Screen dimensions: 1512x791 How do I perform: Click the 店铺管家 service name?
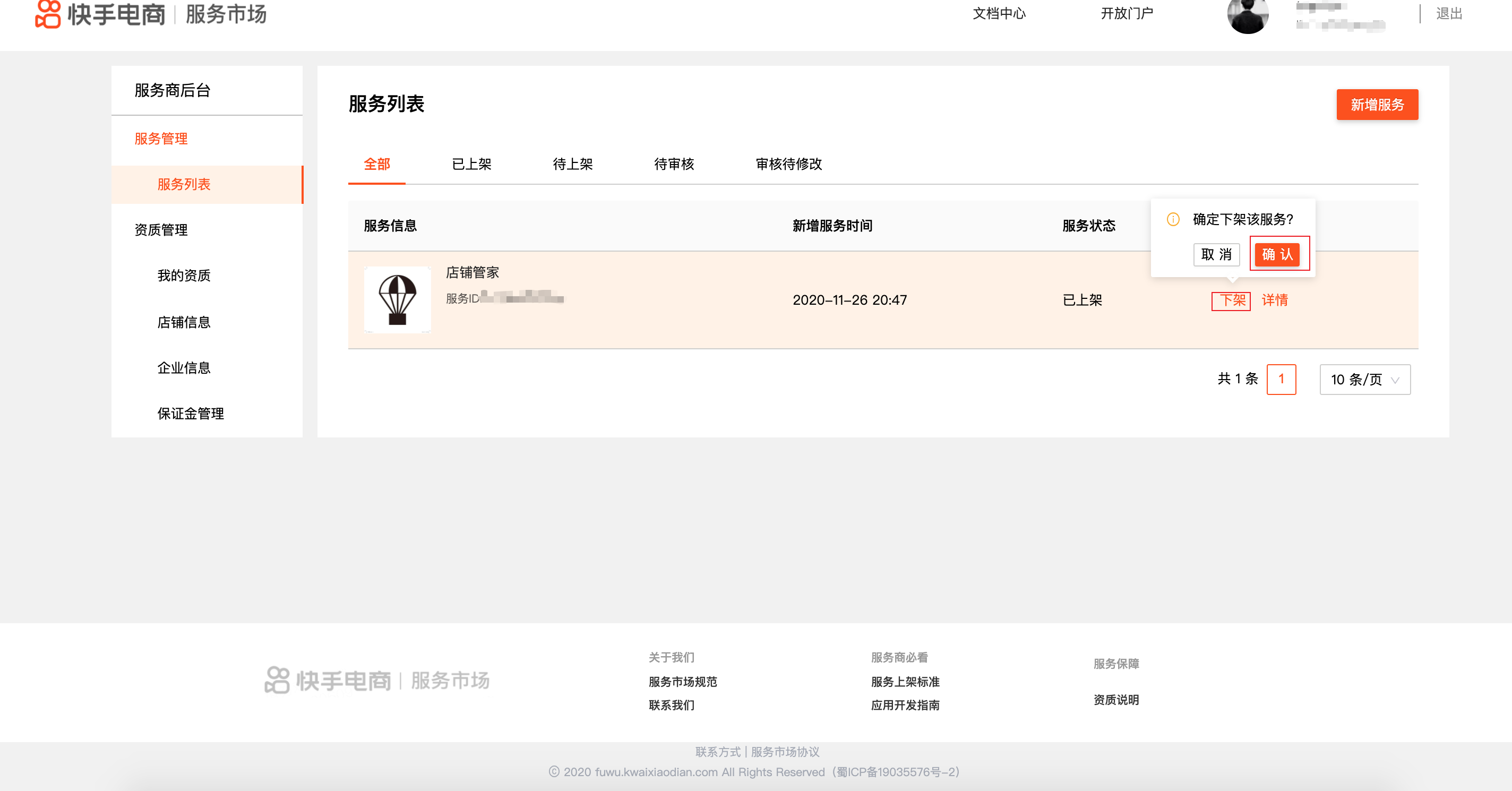pyautogui.click(x=472, y=272)
